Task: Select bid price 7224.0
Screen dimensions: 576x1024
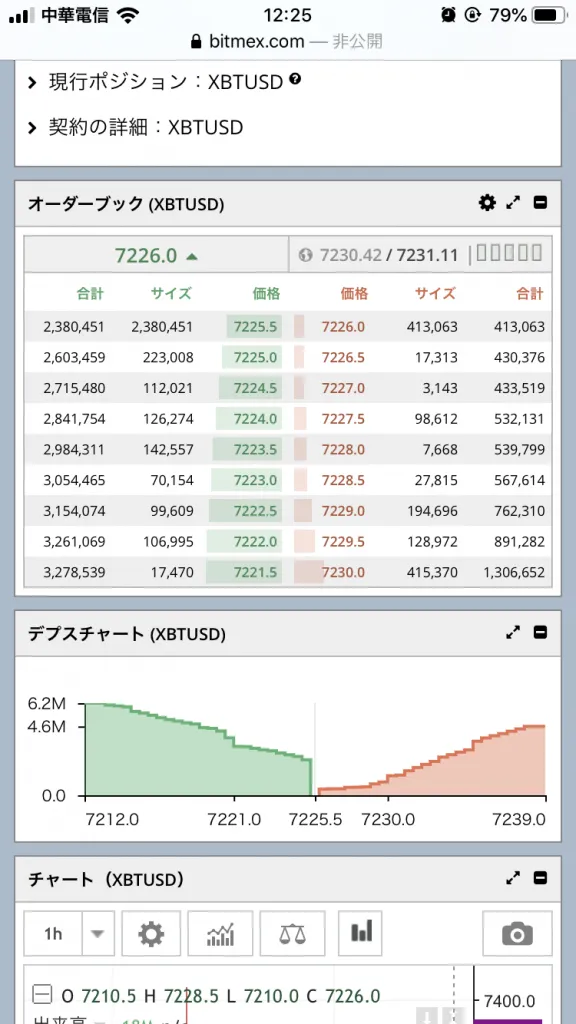Action: pos(255,419)
